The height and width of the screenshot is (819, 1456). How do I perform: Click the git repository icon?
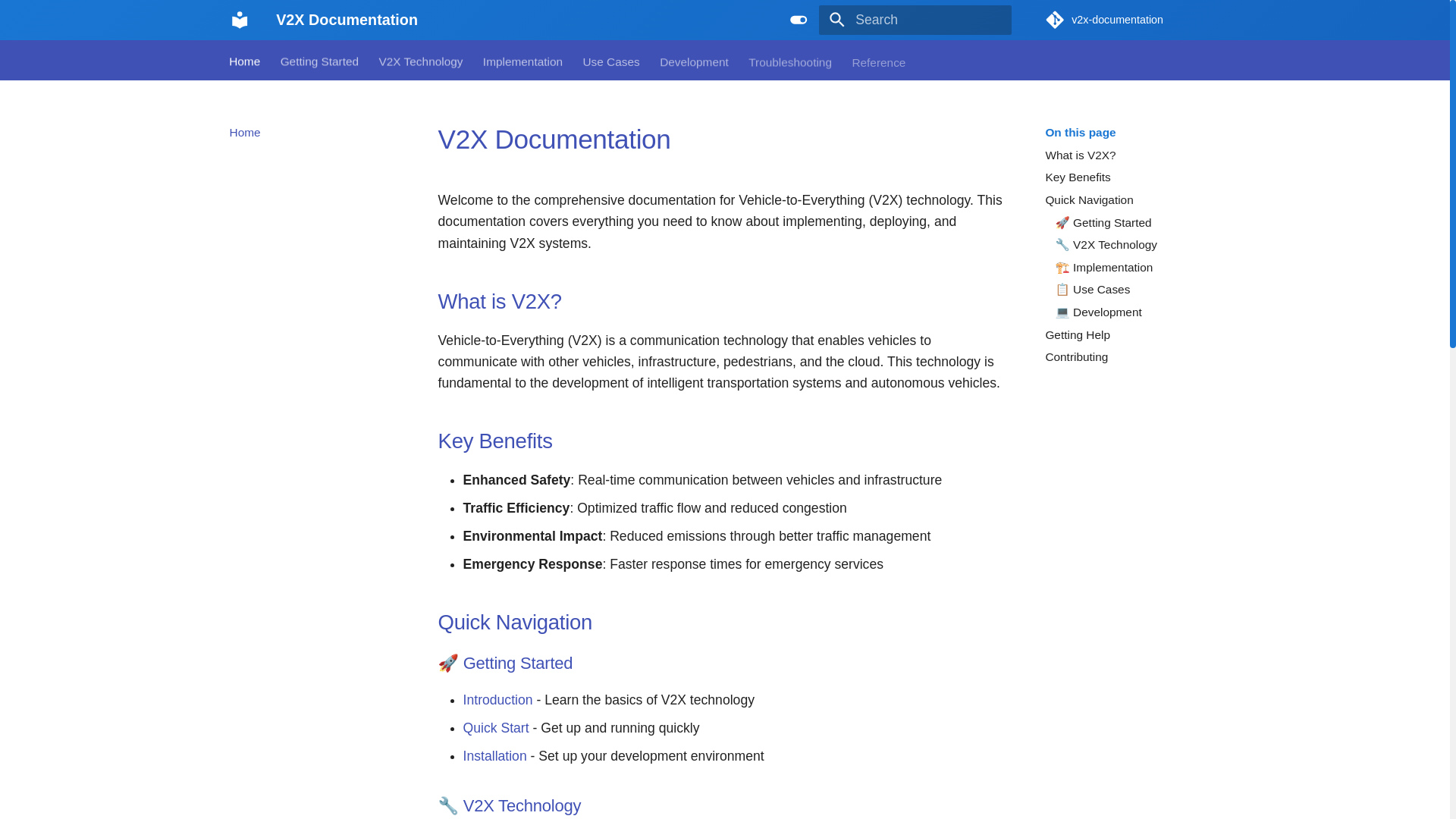click(1055, 20)
